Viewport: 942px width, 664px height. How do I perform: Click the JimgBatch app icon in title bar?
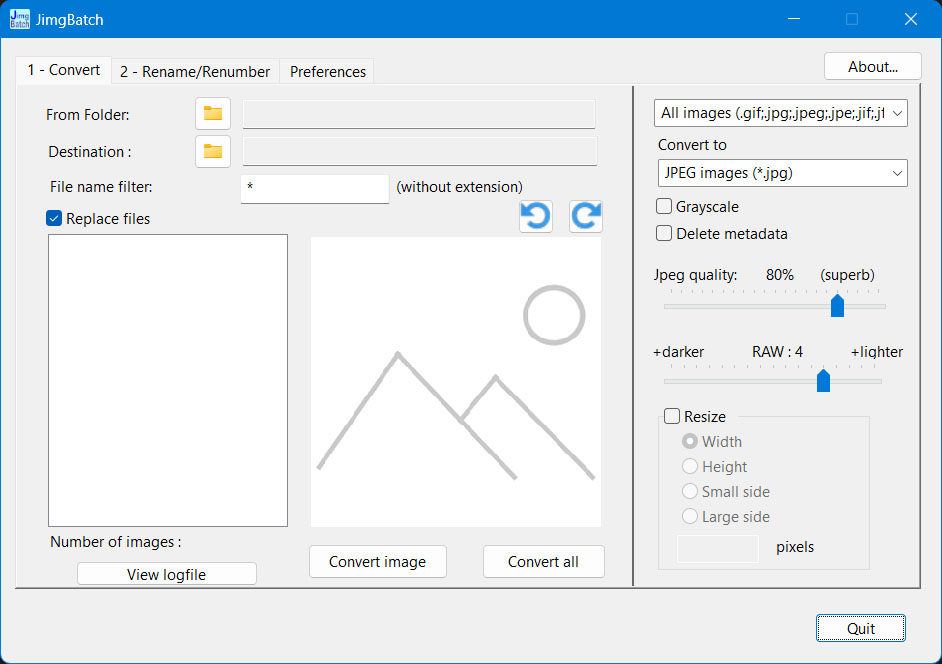tap(20, 19)
